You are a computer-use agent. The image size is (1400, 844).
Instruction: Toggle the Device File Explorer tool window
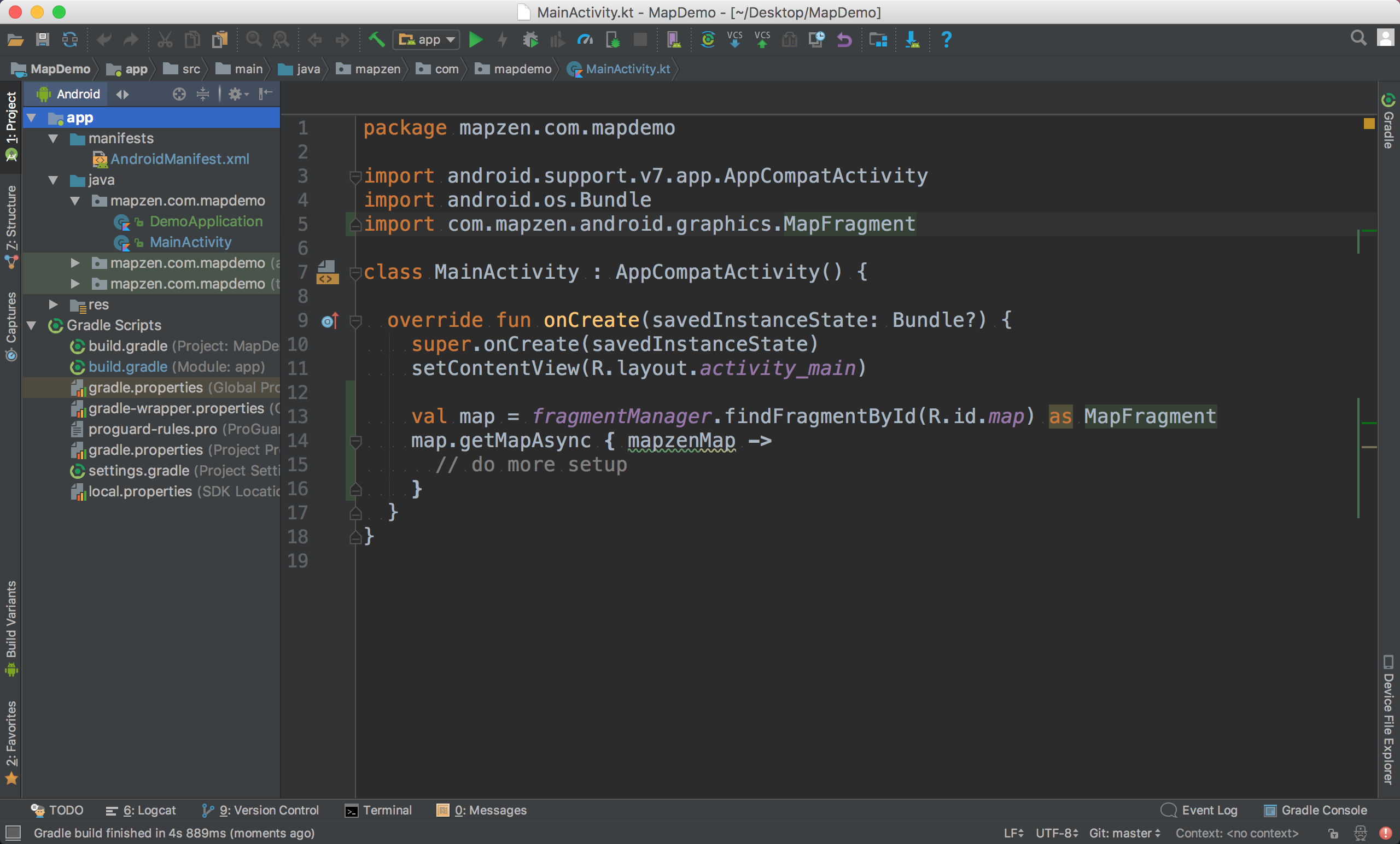coord(1388,720)
